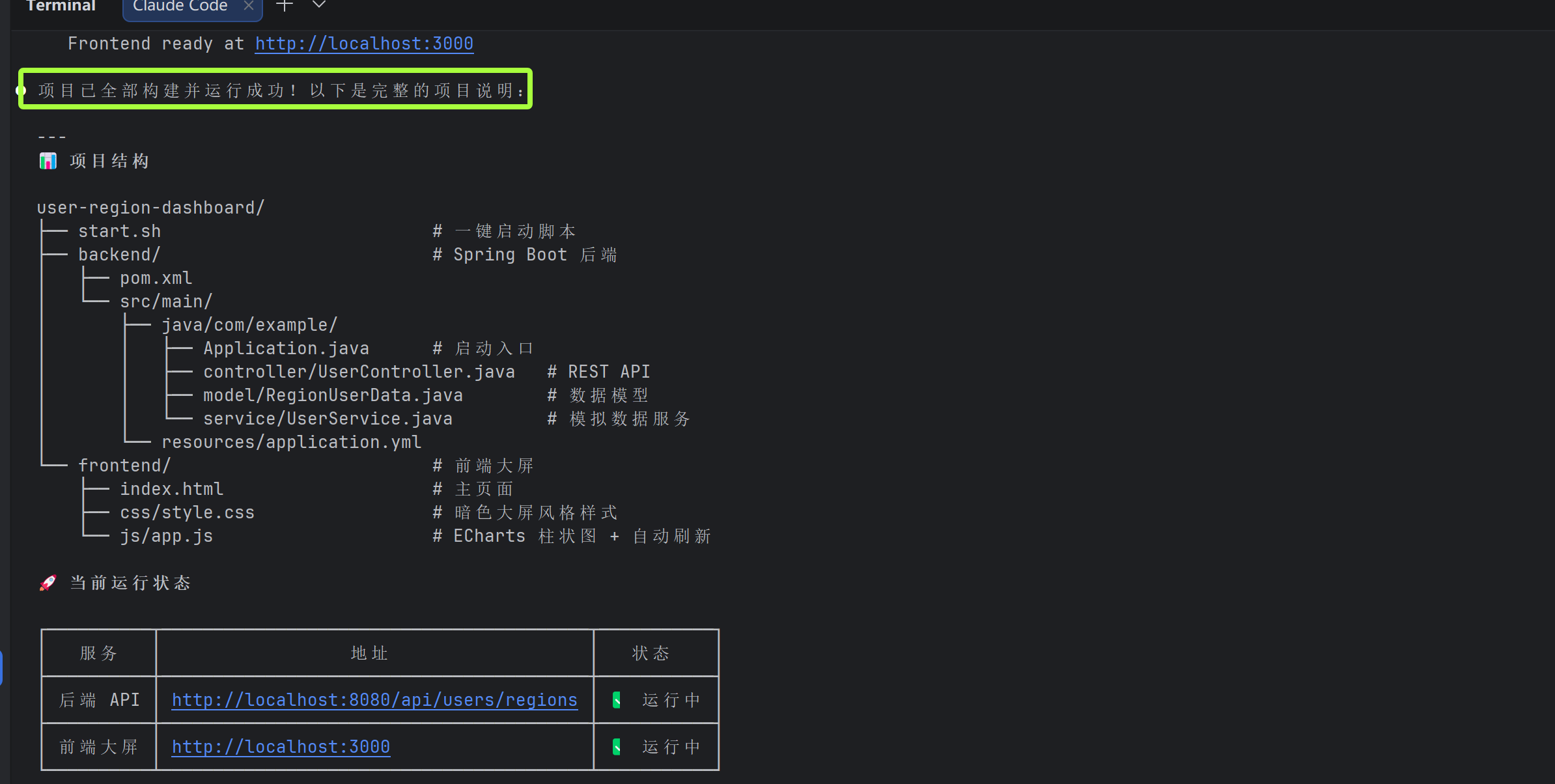Click the bar chart emoji before 项目结构

[x=48, y=161]
